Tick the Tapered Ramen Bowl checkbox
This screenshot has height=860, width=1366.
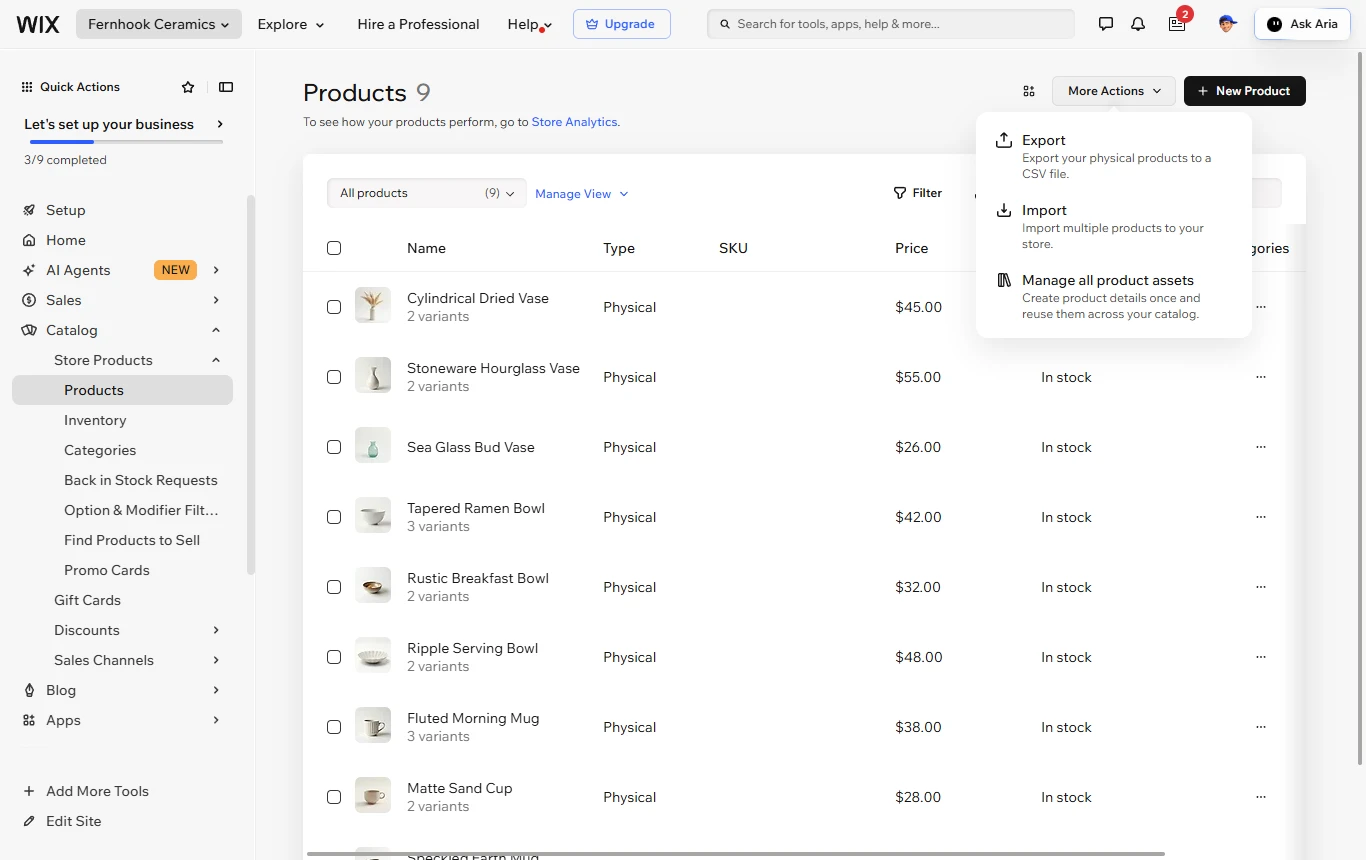(x=334, y=517)
